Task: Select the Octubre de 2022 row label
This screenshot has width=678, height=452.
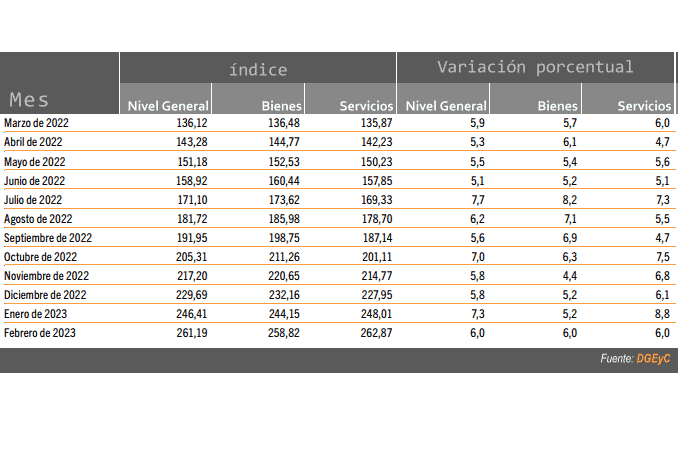Action: coord(40,257)
